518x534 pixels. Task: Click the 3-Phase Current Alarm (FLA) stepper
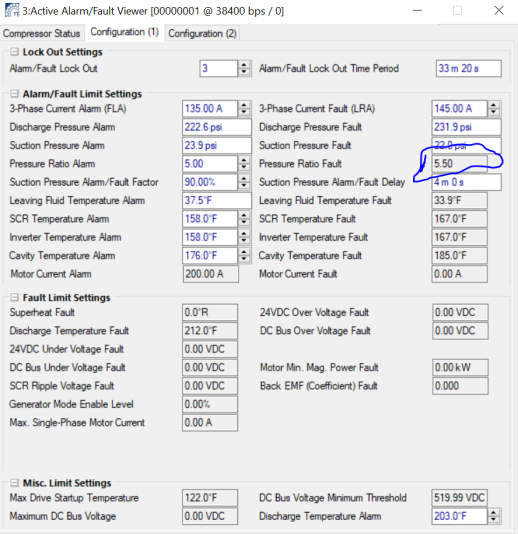point(244,109)
